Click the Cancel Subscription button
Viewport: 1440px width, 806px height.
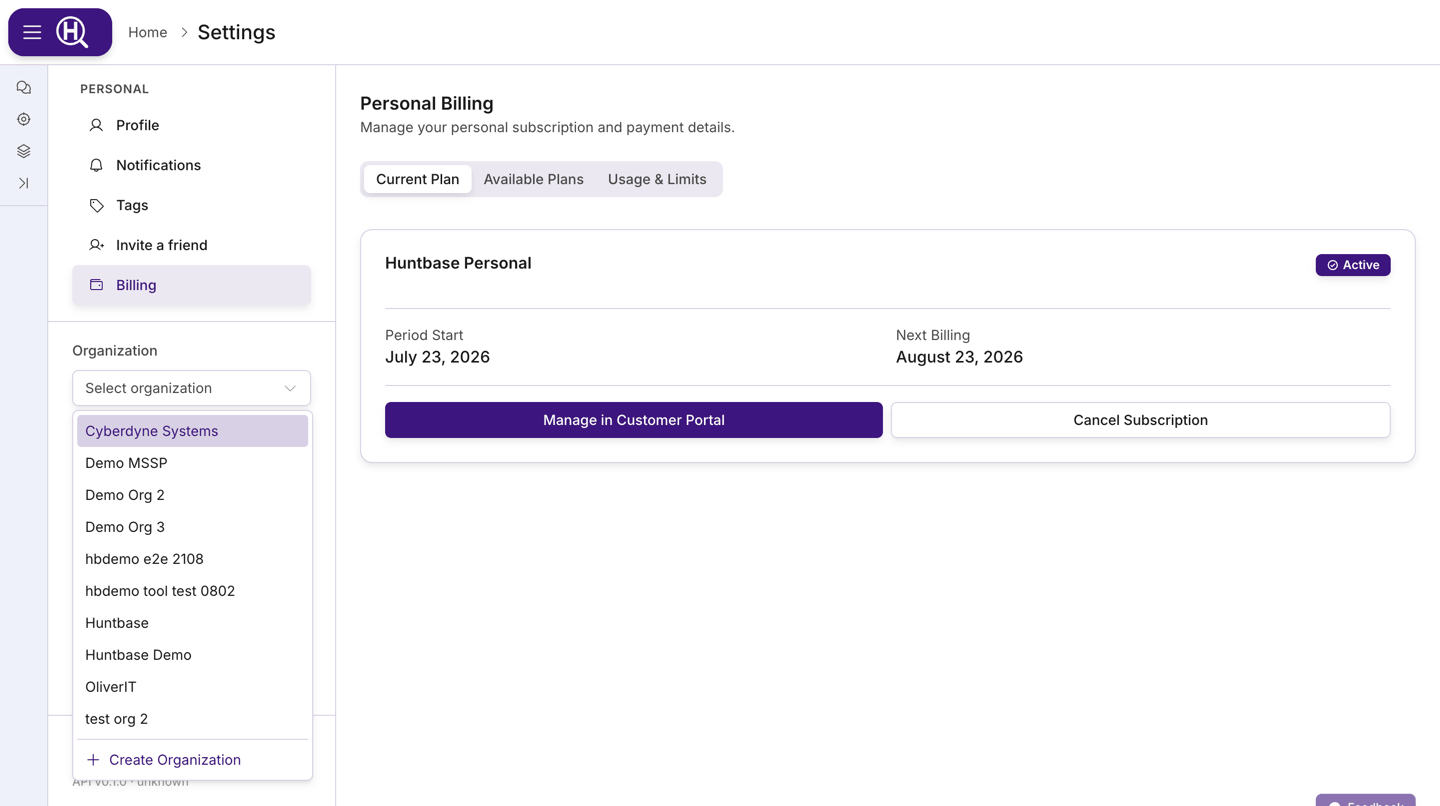point(1140,420)
